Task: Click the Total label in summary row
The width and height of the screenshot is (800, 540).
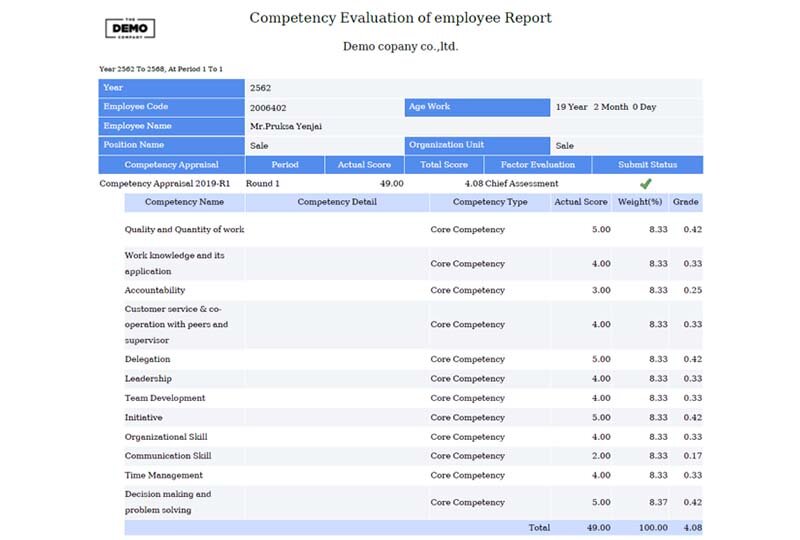Action: click(x=539, y=527)
